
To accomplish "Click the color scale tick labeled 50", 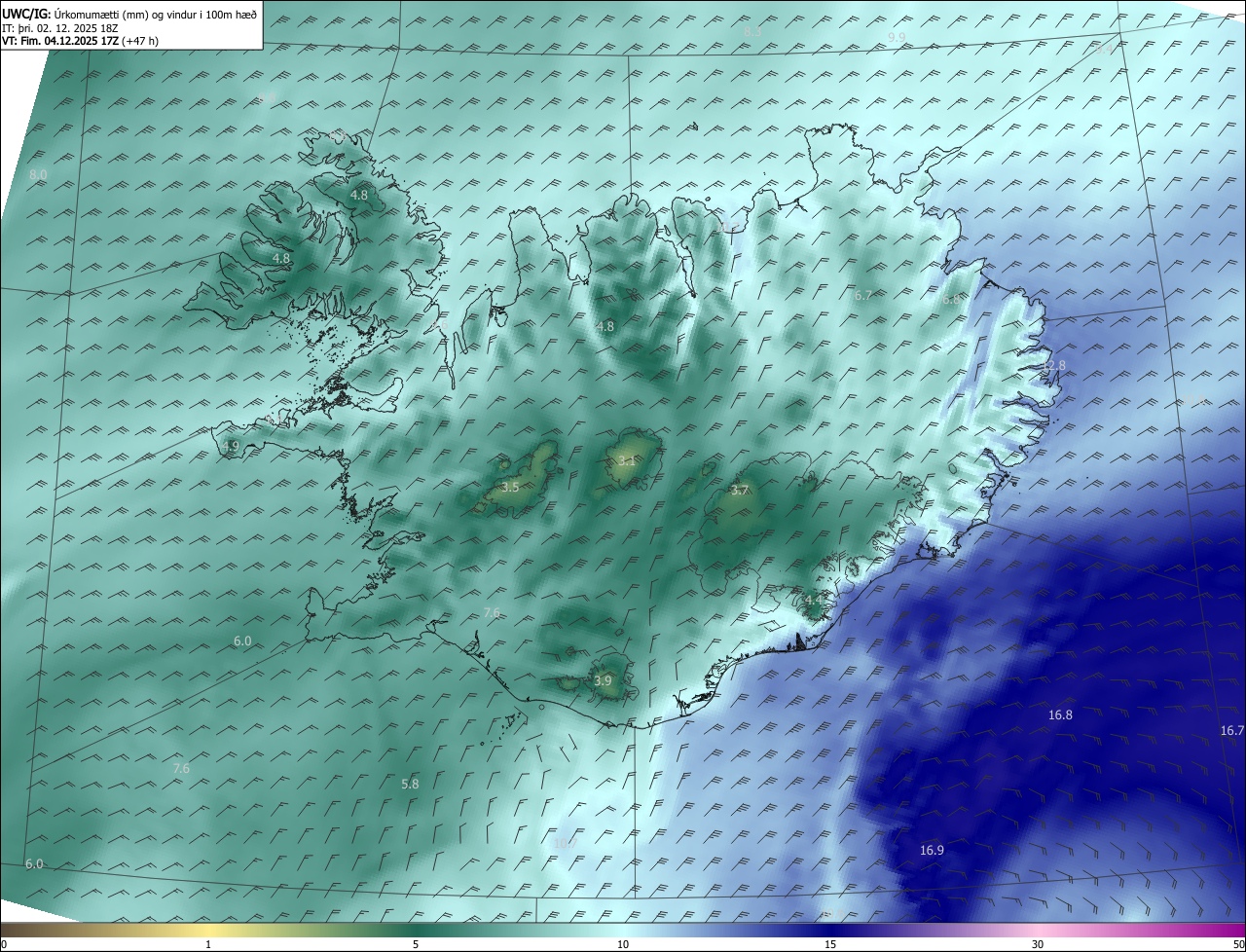I will [1238, 944].
